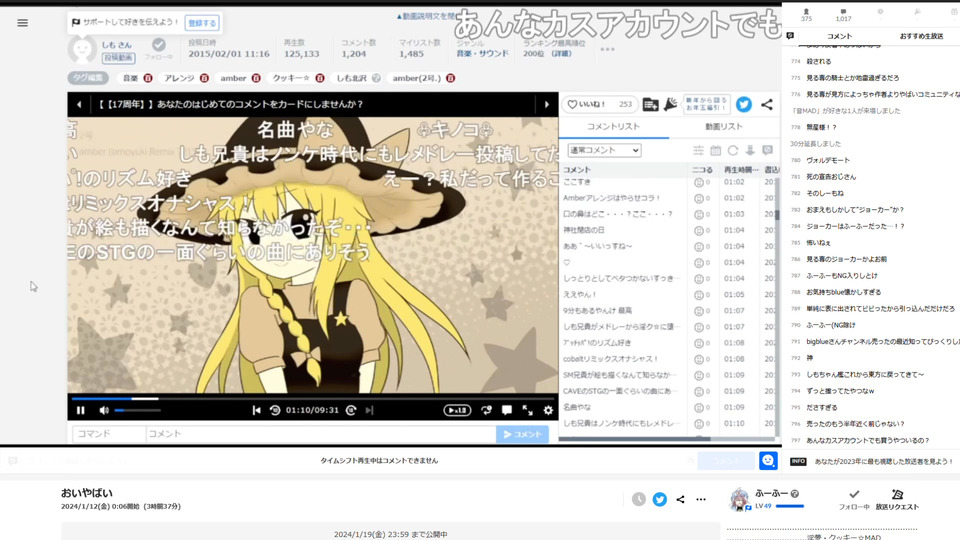Switch to the コメントリスト tab

[x=613, y=126]
